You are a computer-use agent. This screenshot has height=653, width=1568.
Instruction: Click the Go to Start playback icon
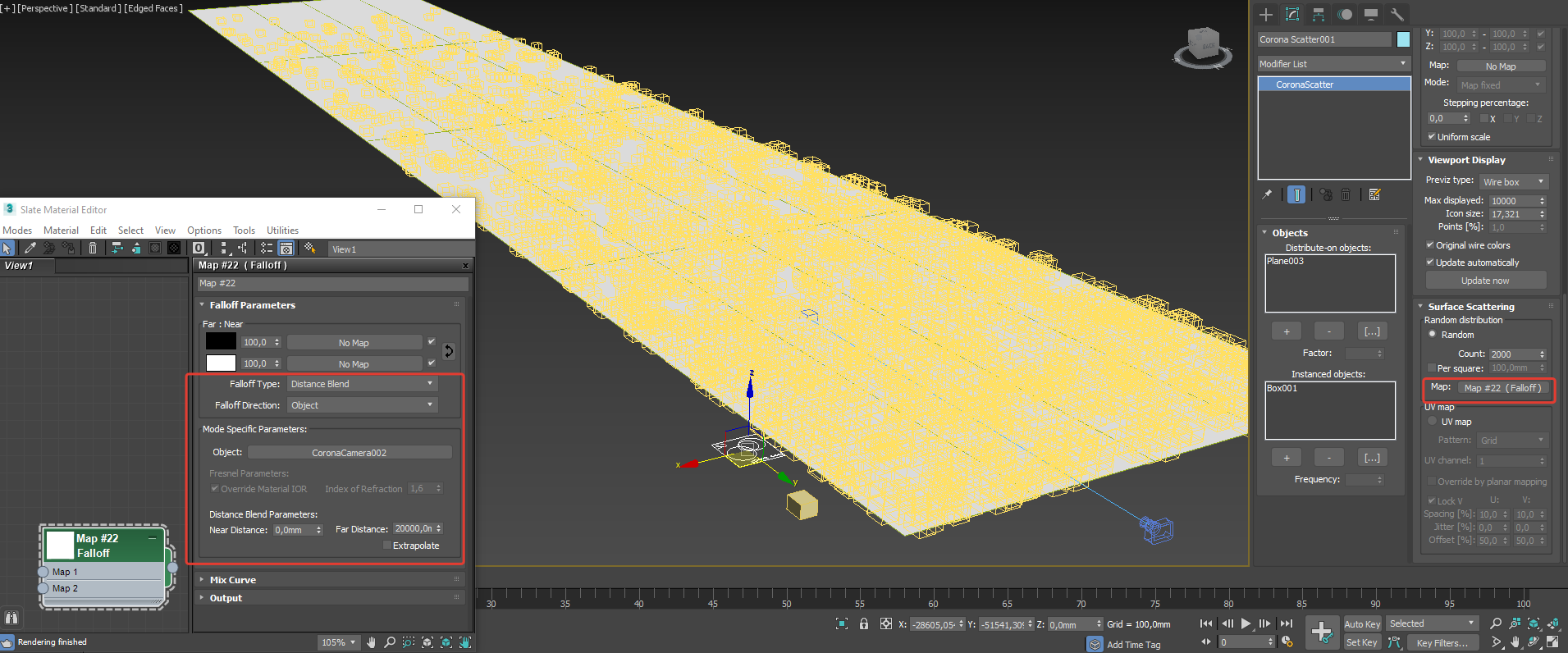pyautogui.click(x=1206, y=624)
